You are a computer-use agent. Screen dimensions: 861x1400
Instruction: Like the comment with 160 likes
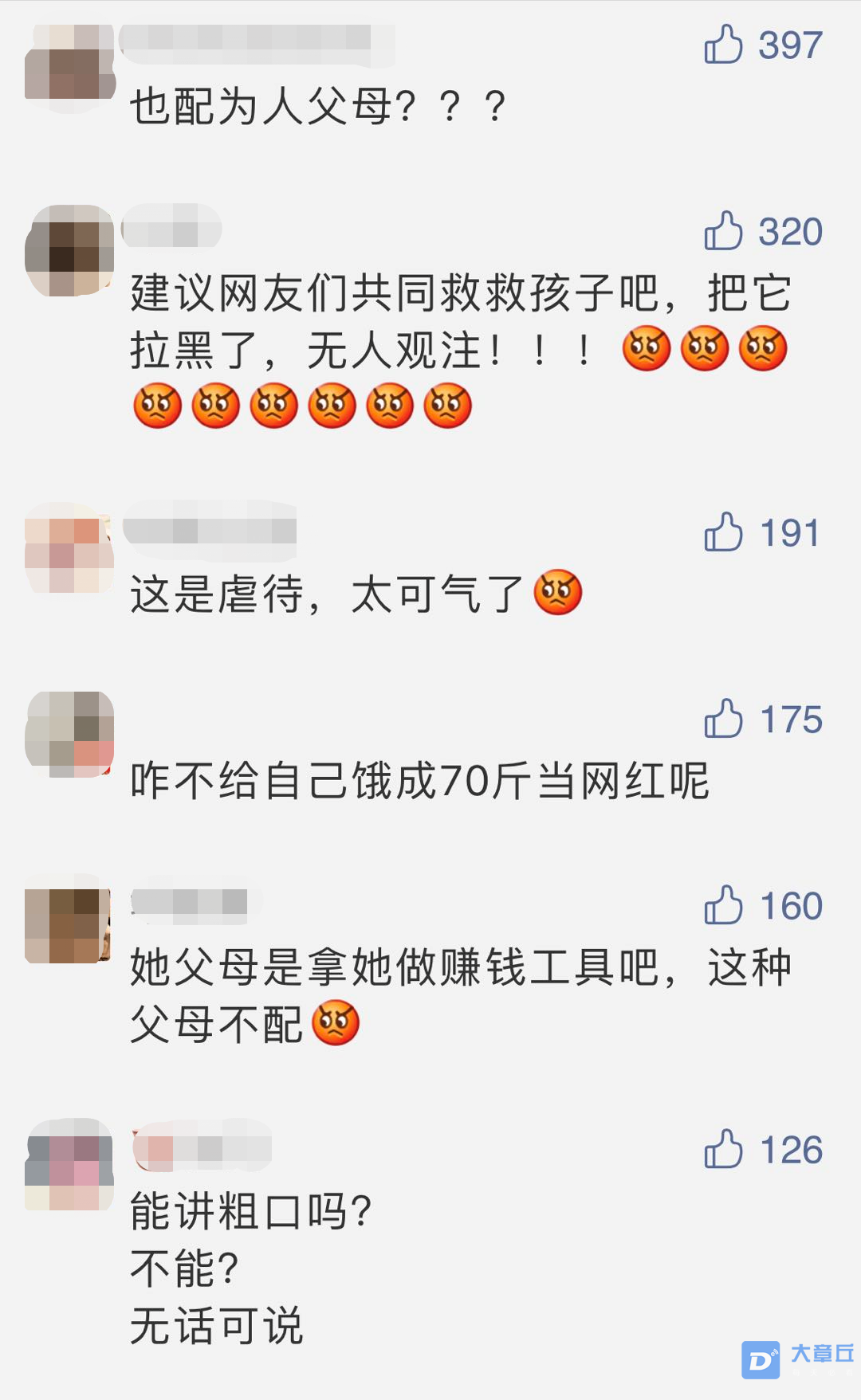pyautogui.click(x=723, y=905)
